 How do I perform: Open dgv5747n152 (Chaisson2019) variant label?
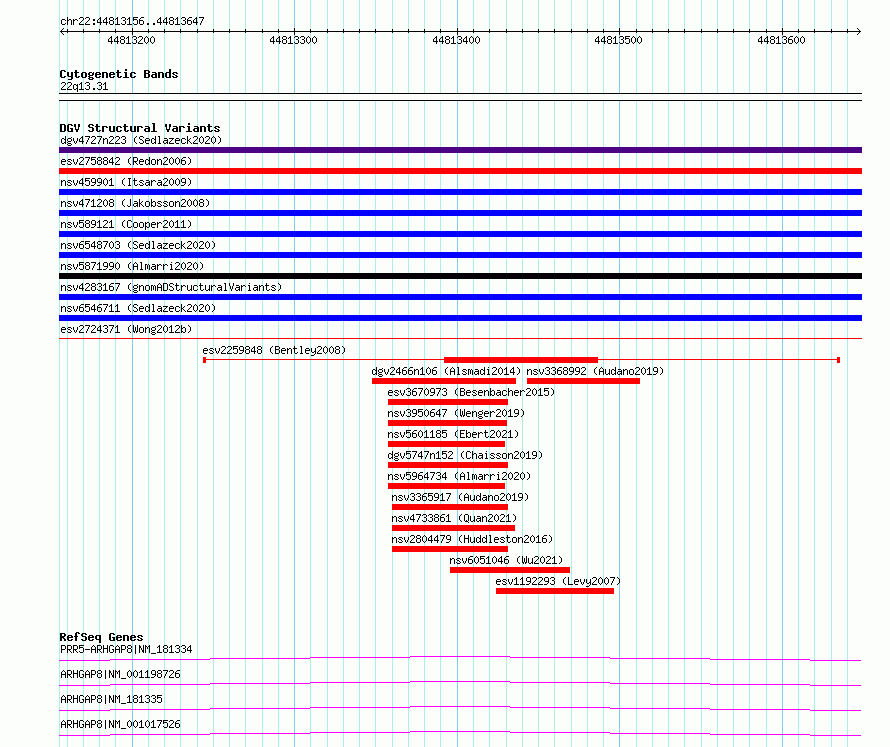click(x=465, y=455)
